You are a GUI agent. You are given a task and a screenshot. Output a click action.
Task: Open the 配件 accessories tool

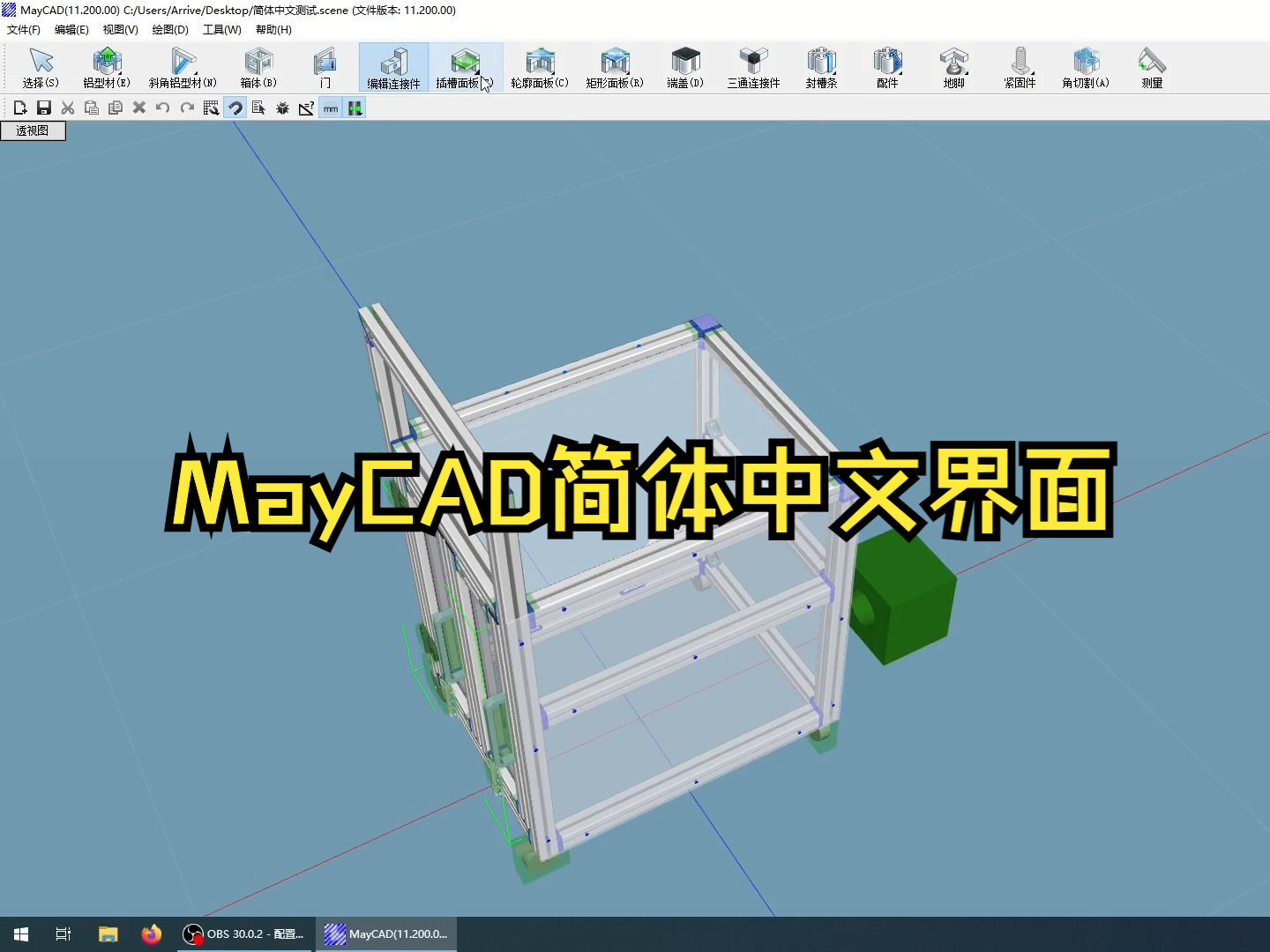pyautogui.click(x=887, y=68)
